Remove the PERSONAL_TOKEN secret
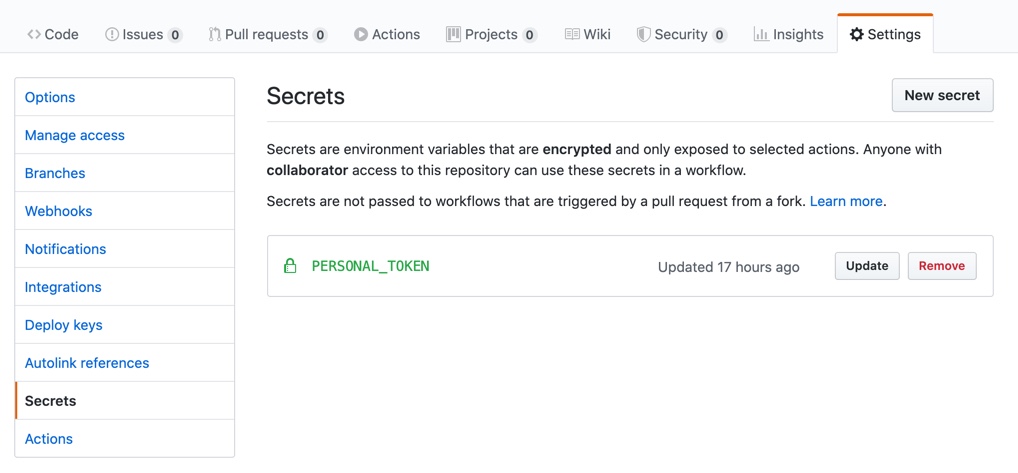1018x473 pixels. (941, 266)
